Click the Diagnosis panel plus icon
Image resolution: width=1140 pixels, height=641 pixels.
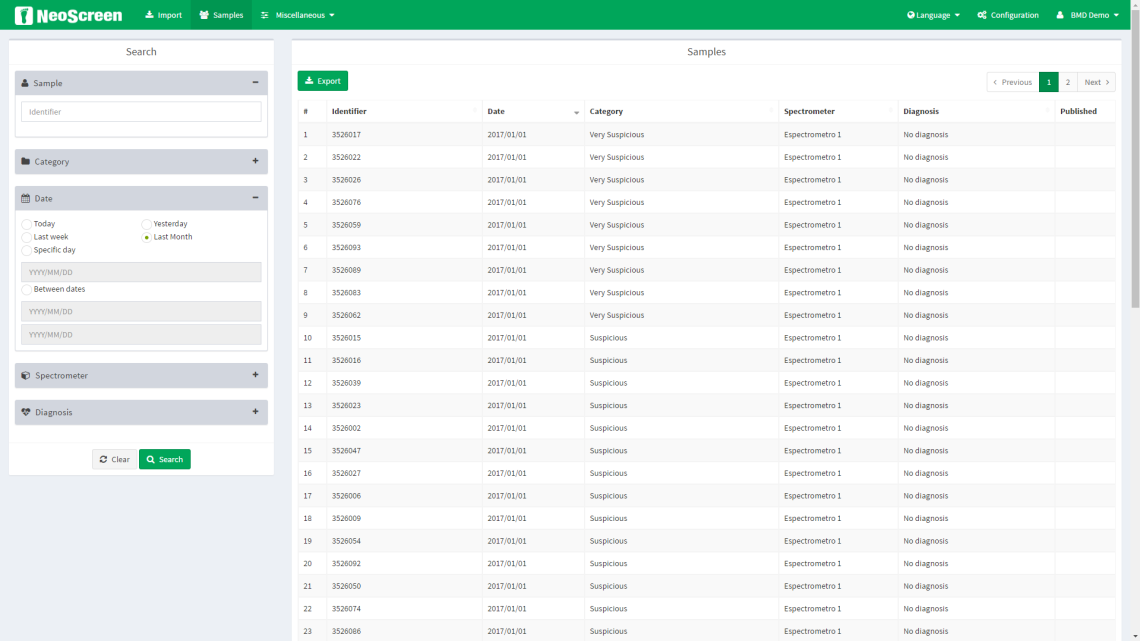click(255, 411)
